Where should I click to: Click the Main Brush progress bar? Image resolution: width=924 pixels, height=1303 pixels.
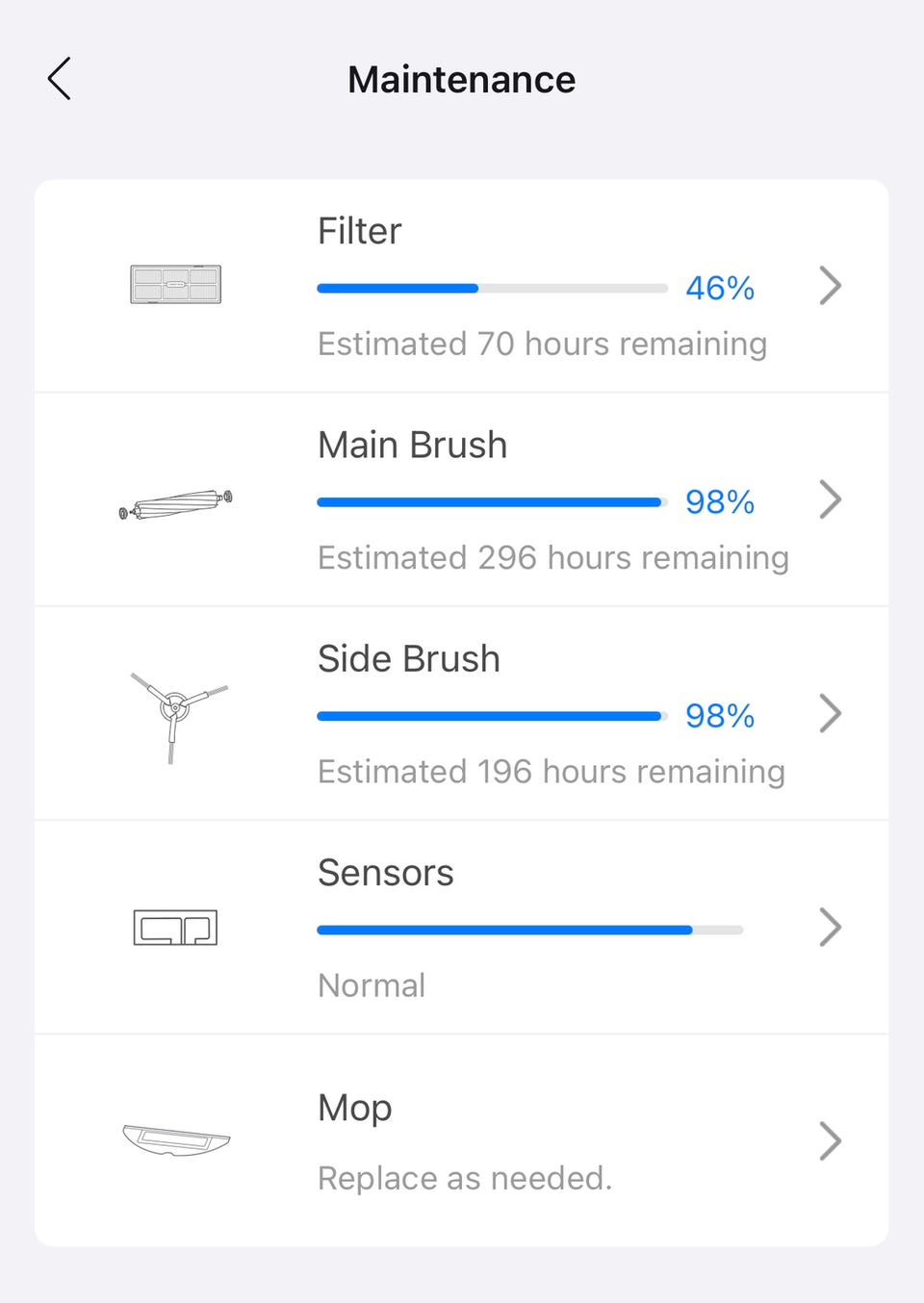click(492, 502)
